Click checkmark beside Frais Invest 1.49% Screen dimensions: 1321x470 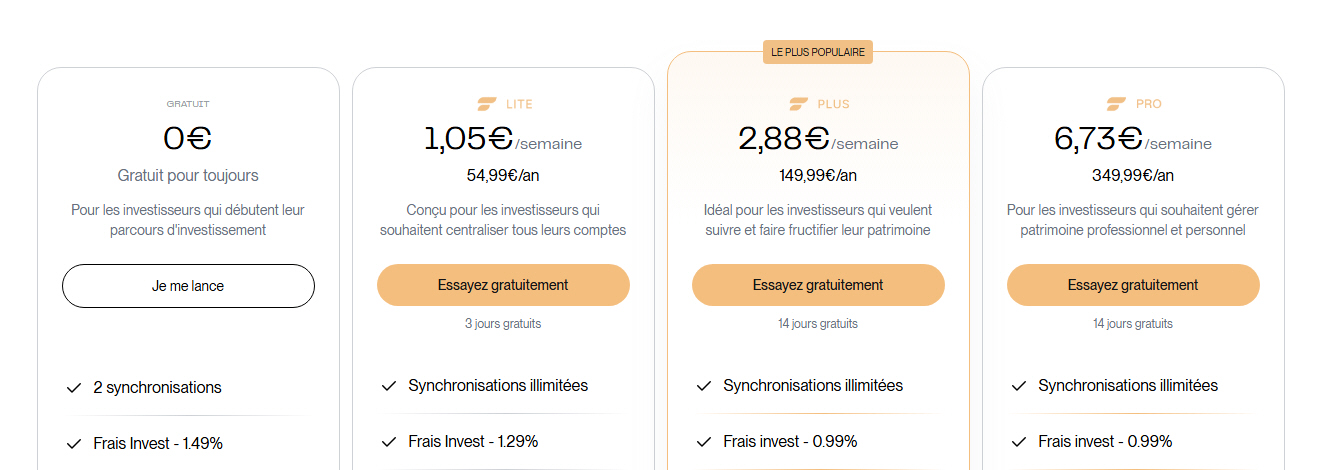tap(73, 444)
